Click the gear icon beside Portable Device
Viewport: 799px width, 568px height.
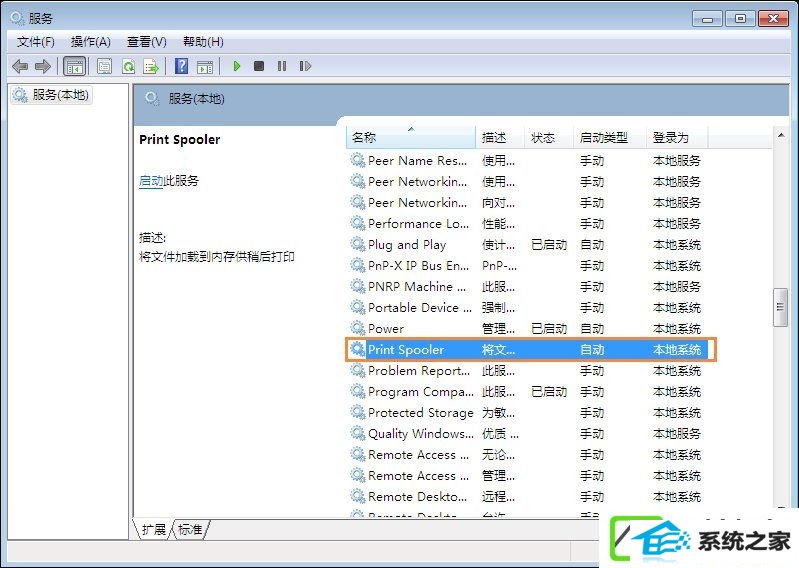358,307
